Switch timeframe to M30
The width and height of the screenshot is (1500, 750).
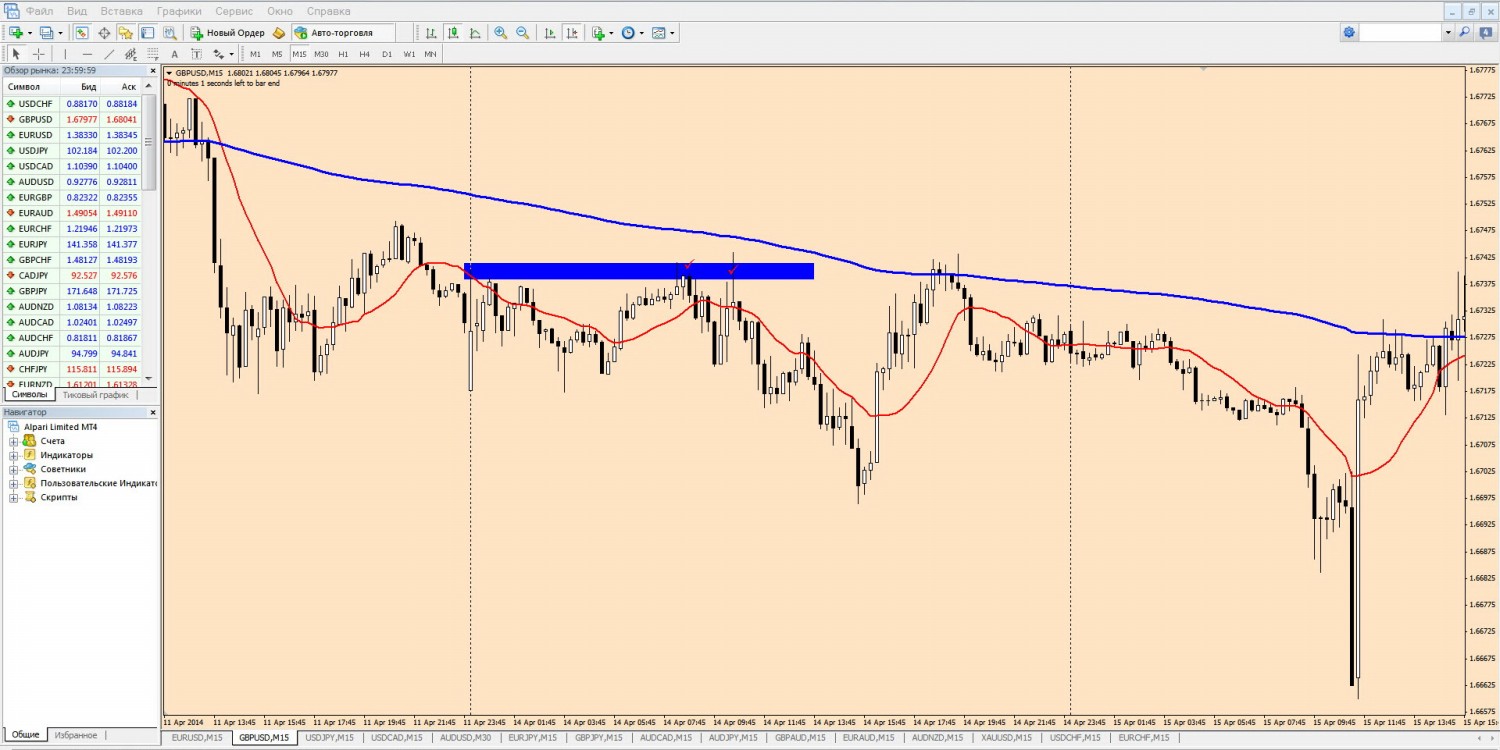point(321,54)
